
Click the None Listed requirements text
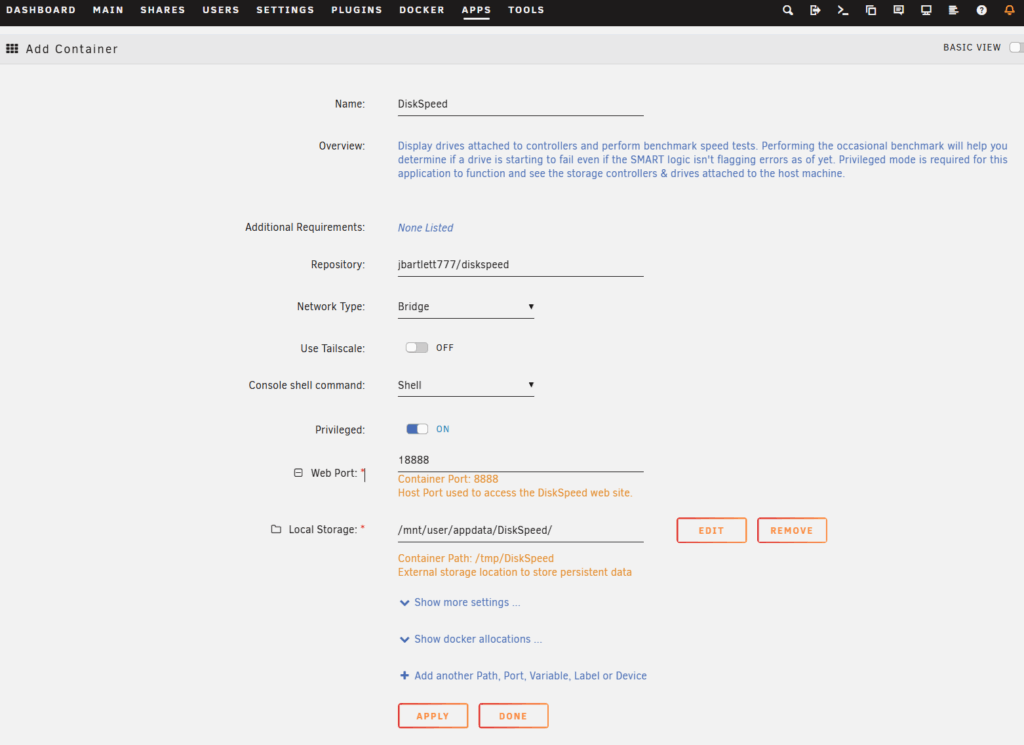(x=425, y=227)
